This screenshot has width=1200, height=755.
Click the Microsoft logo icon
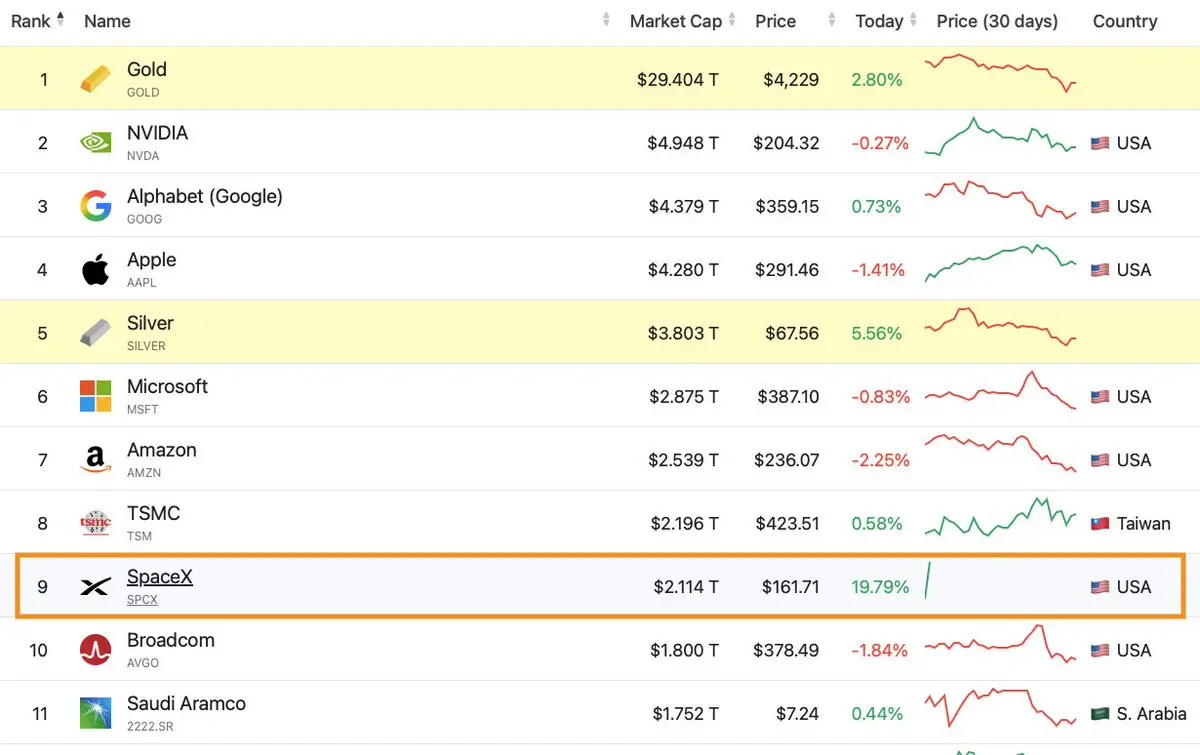pos(96,396)
